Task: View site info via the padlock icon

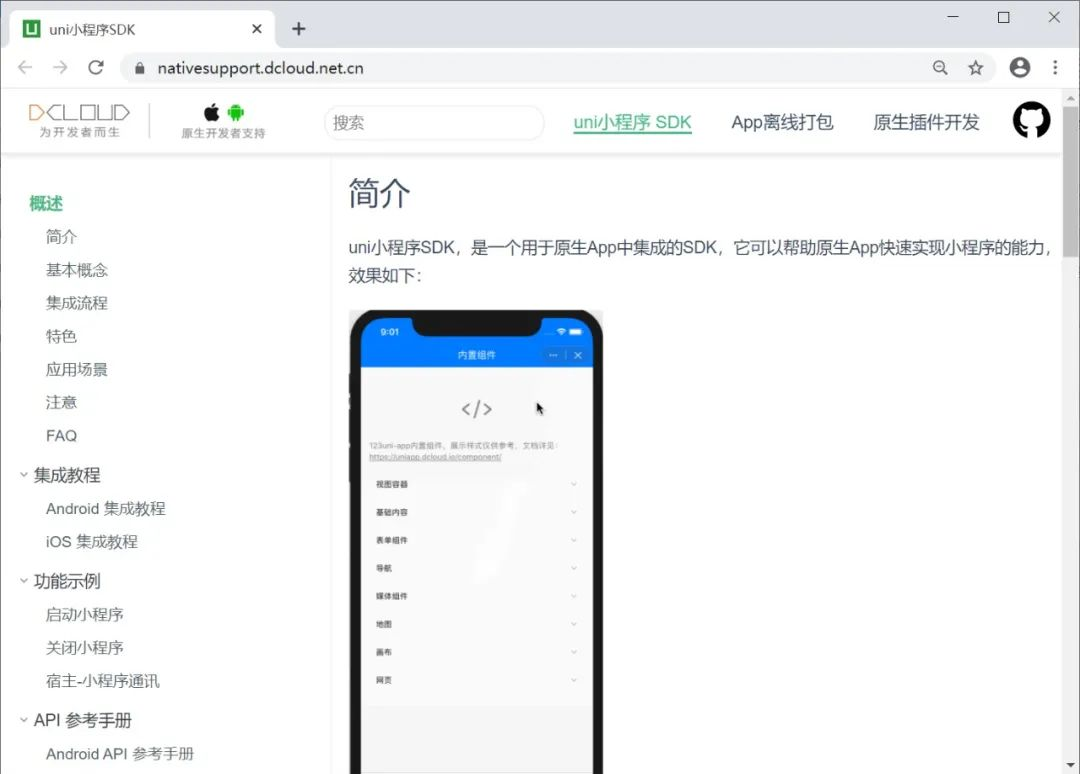Action: click(140, 68)
